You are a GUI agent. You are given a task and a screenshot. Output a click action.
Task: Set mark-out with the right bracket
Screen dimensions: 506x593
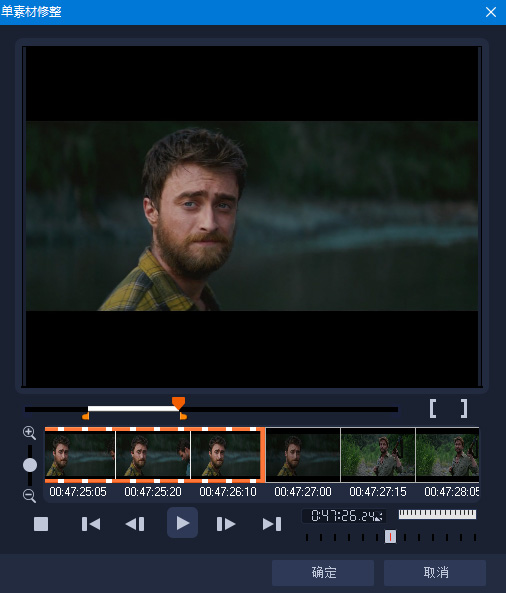click(464, 408)
